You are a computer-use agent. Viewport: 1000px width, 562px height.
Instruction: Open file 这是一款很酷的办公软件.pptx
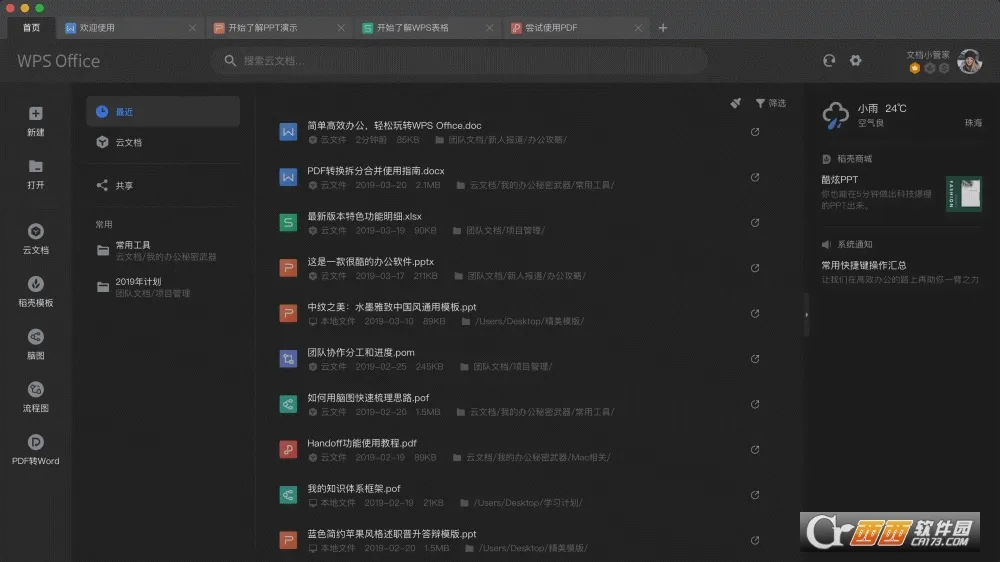pos(371,262)
